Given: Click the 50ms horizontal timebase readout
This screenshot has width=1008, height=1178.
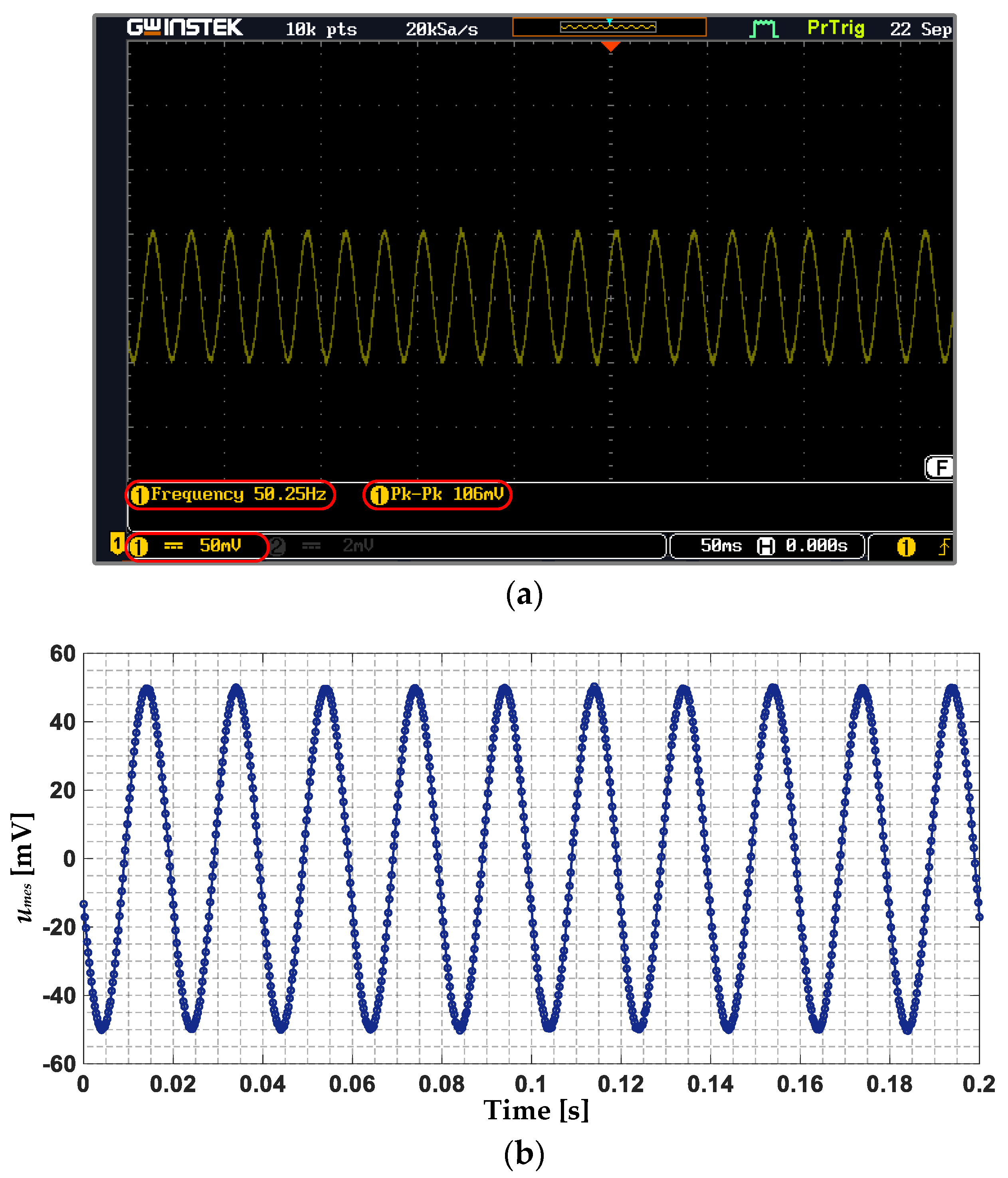Looking at the screenshot, I should 721,546.
